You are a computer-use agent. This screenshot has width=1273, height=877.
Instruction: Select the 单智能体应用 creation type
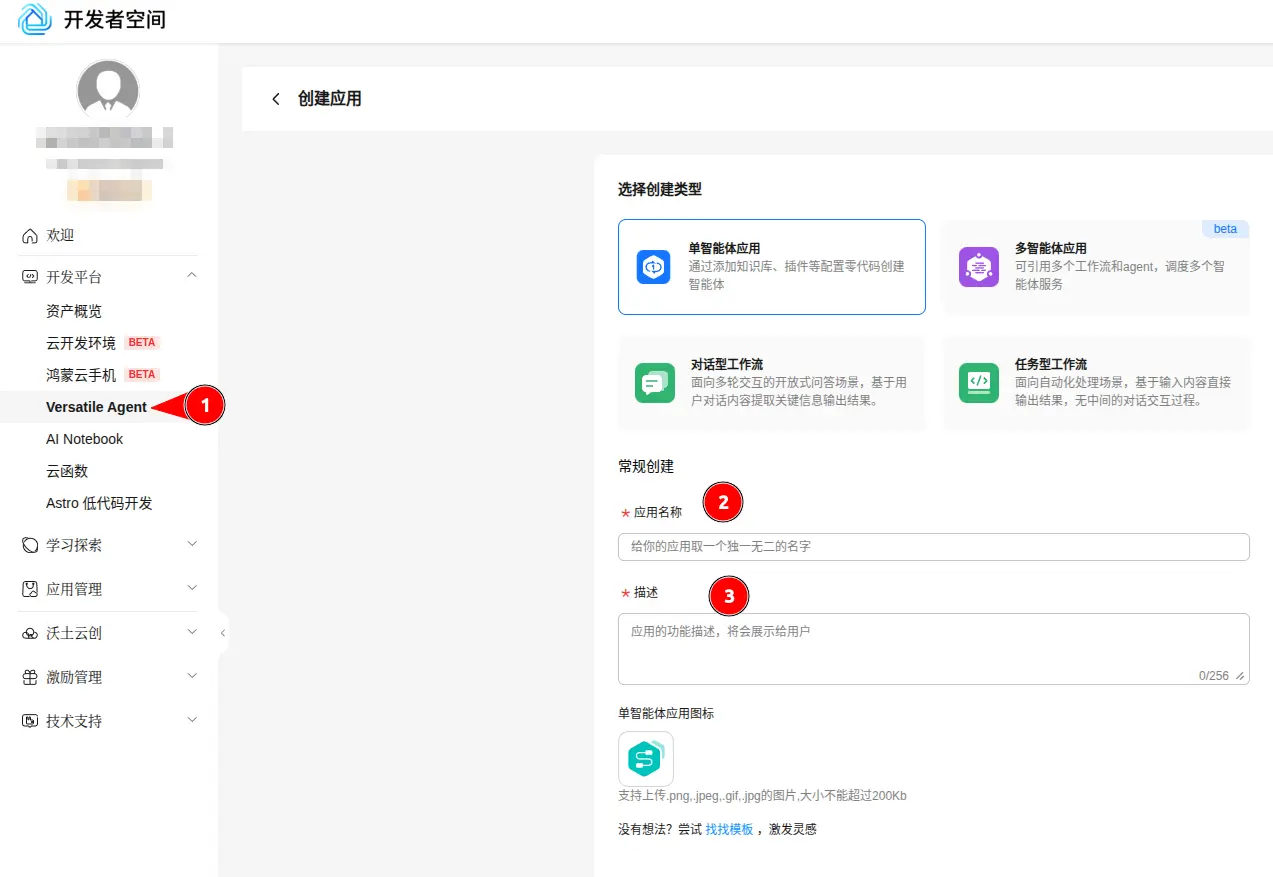click(772, 267)
